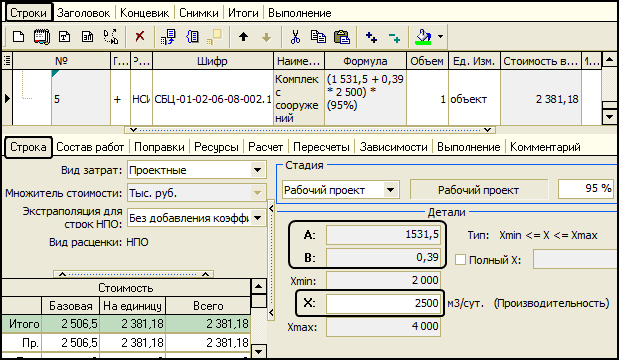Click the Формула column header
619x360 pixels.
(x=365, y=61)
